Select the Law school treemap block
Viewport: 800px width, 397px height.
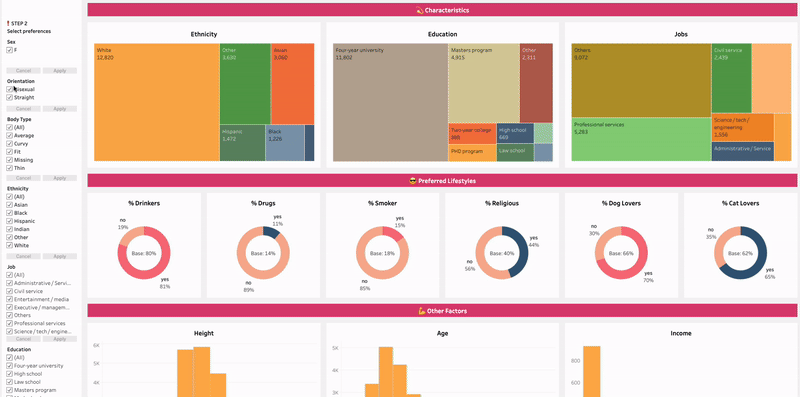coord(515,153)
